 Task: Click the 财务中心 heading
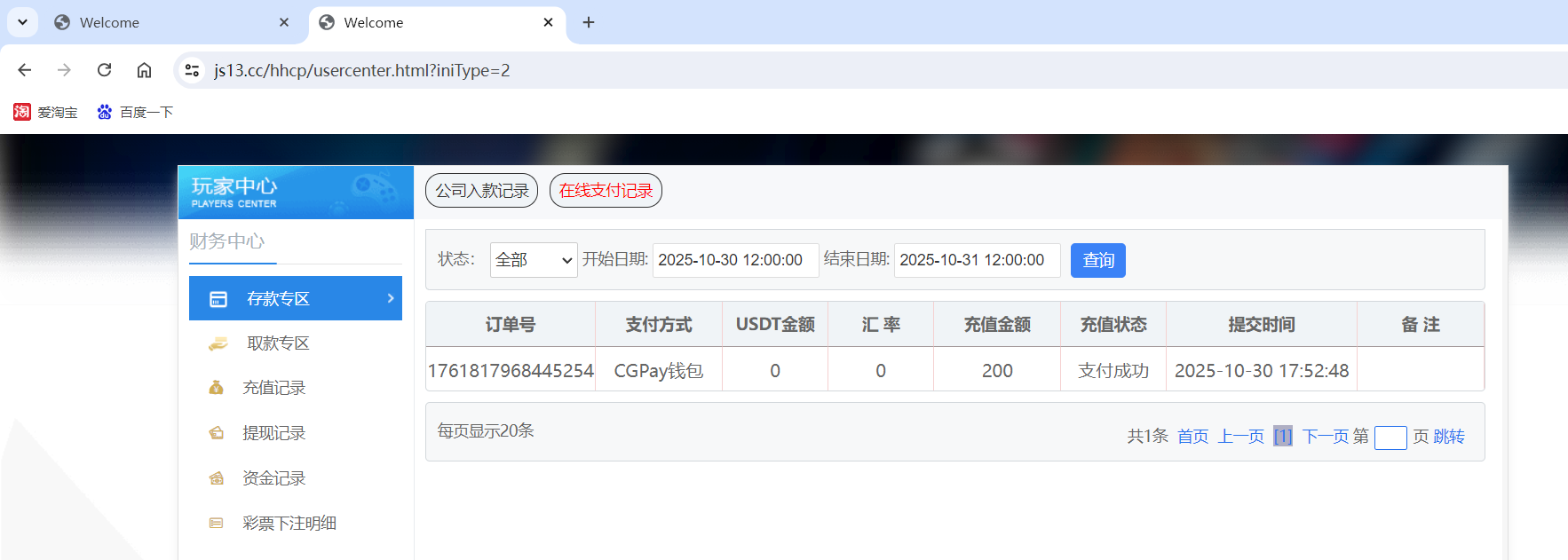(226, 241)
